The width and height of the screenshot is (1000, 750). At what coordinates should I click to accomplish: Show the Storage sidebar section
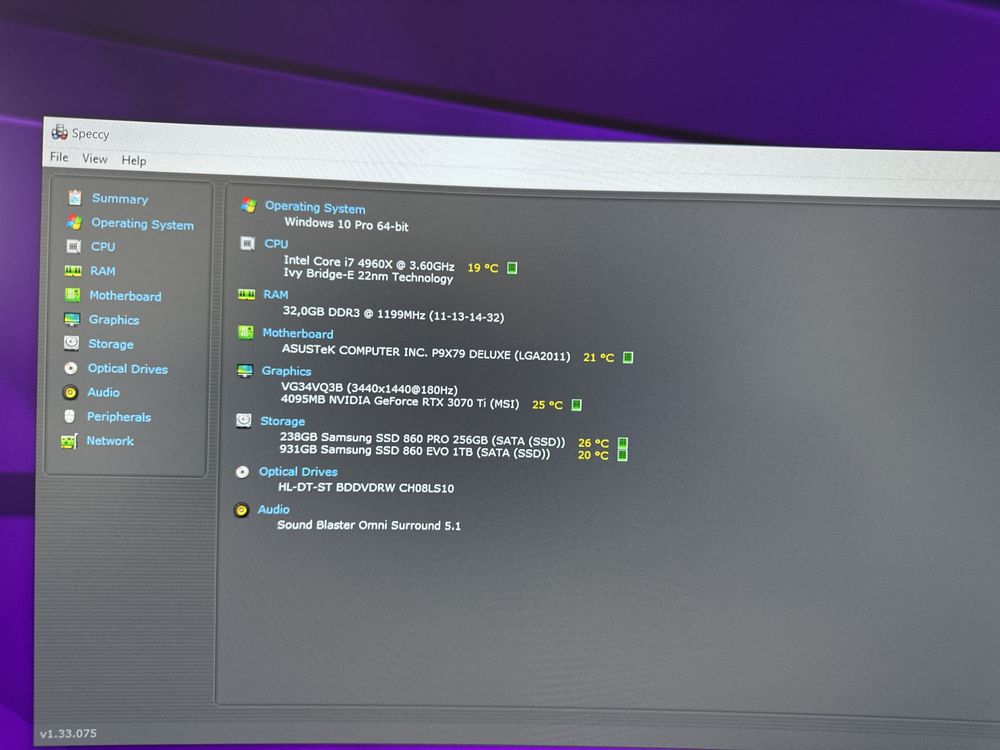click(110, 344)
